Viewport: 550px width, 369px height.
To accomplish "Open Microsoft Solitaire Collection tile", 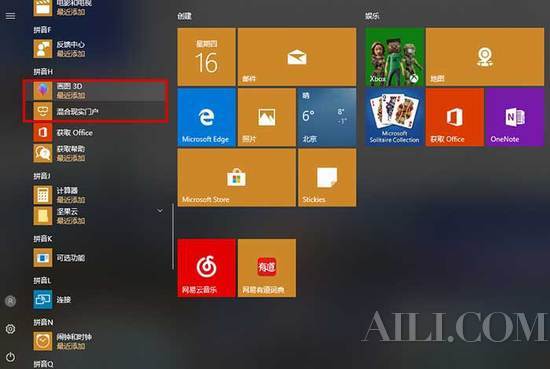I will (x=394, y=117).
